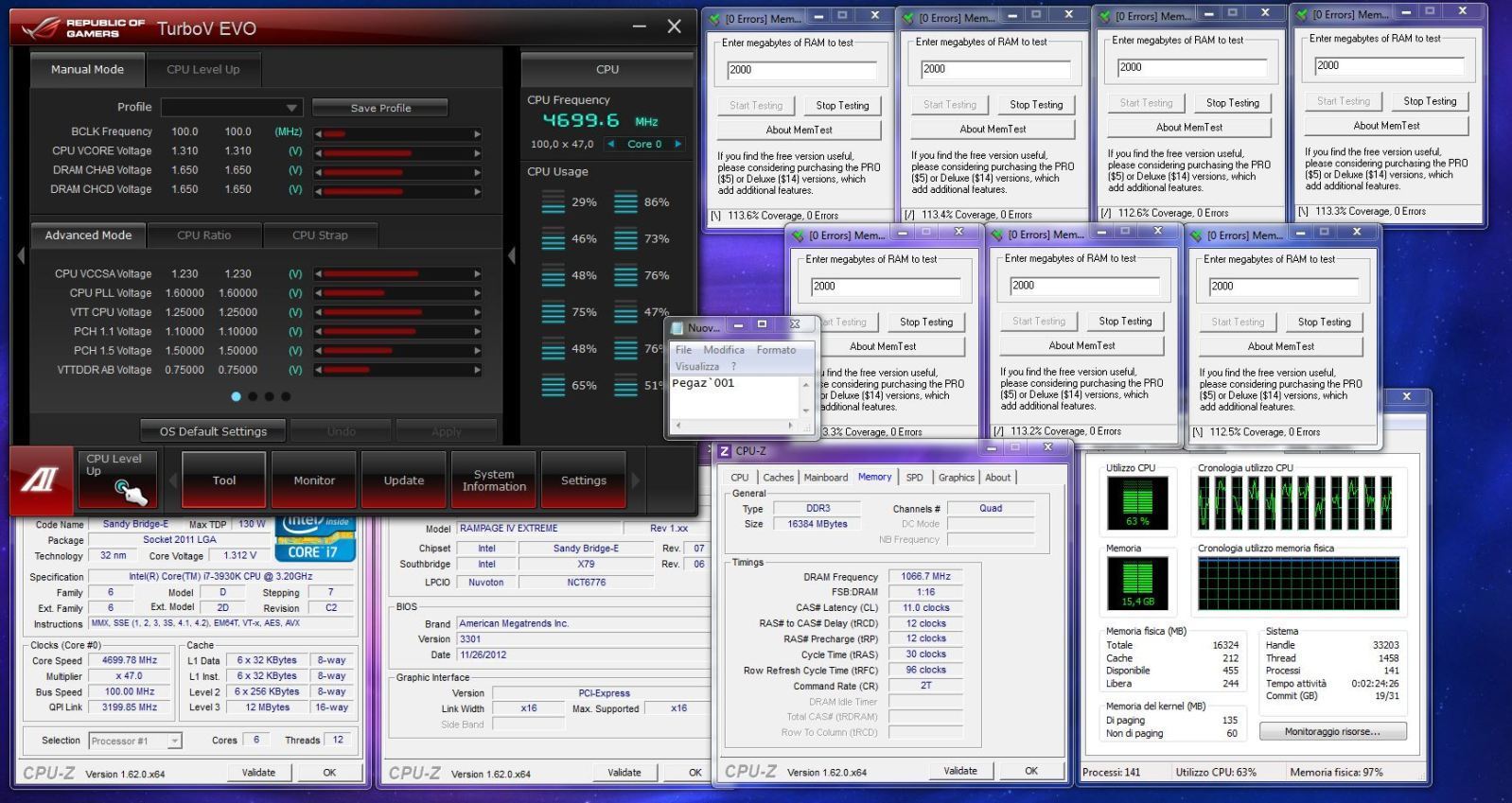
Task: Increase DRAM CHCD Voltage with right arrow
Action: coord(477,191)
